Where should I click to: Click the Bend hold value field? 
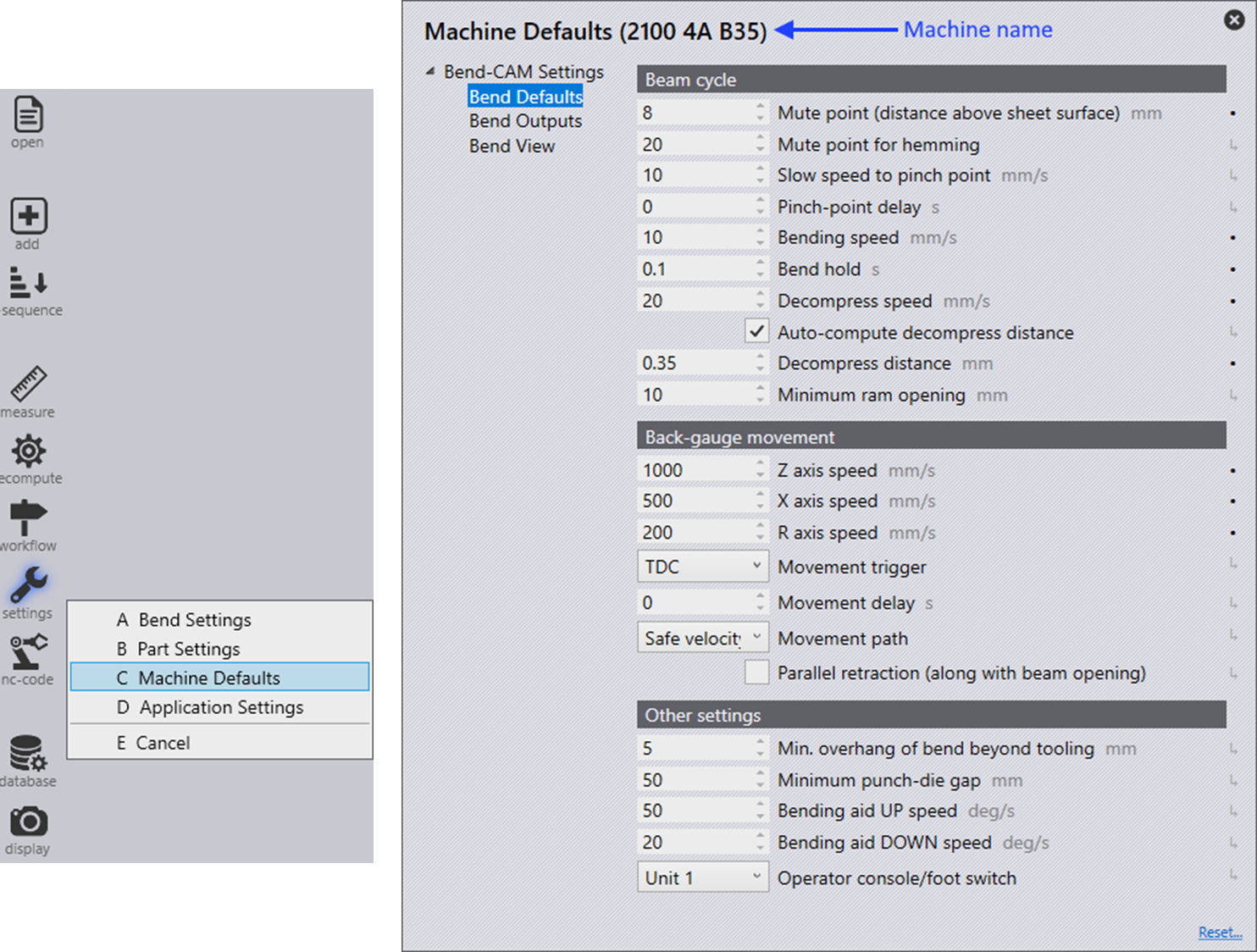point(701,269)
